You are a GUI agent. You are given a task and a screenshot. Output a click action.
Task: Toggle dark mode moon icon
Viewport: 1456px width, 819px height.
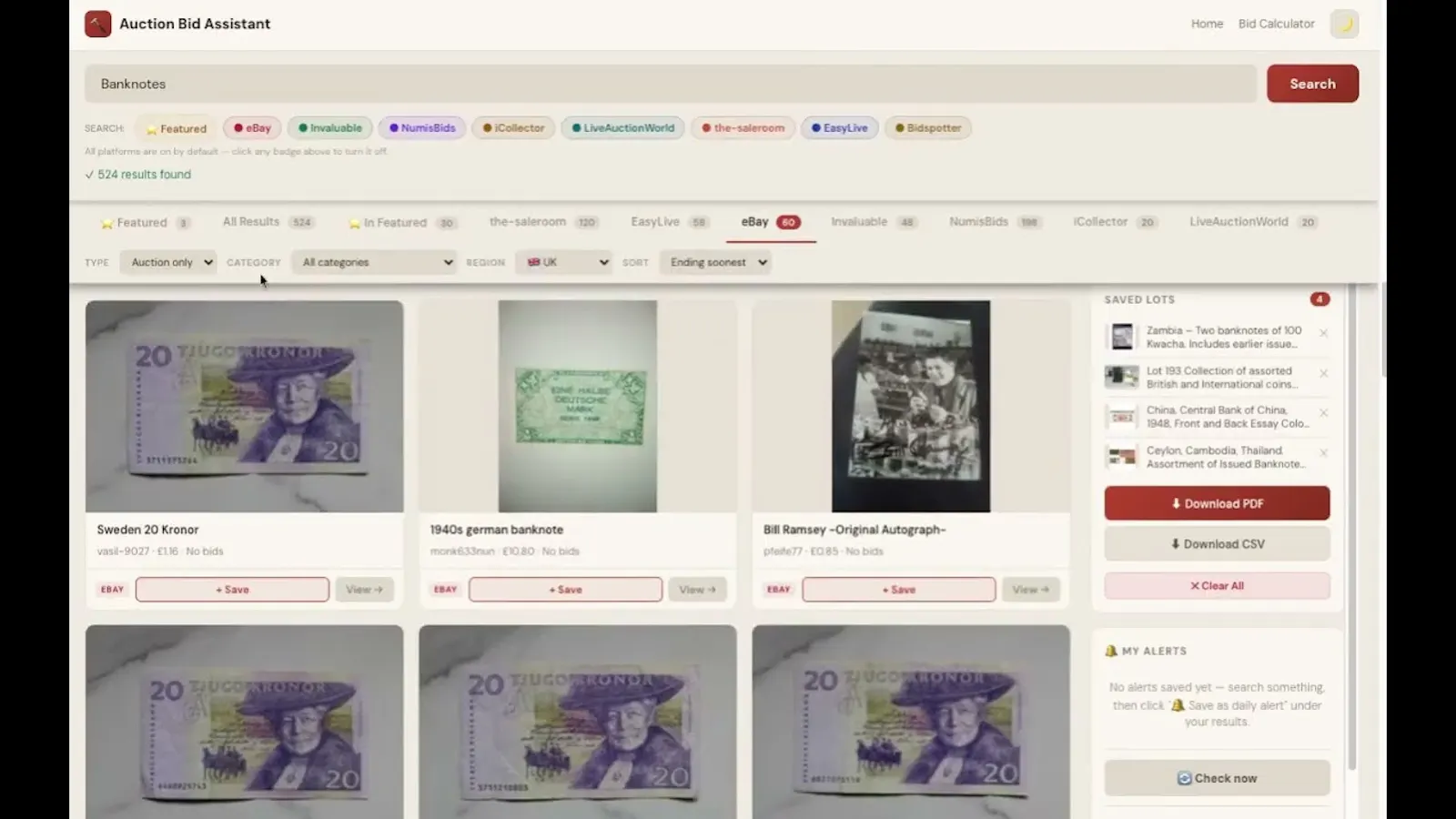1344,24
